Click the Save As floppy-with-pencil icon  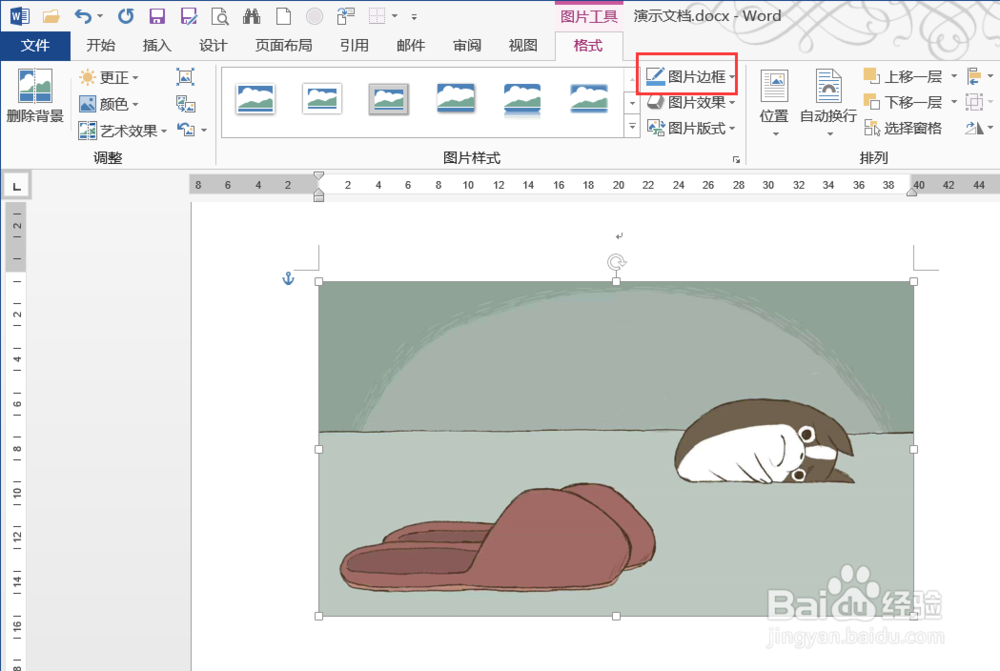[x=189, y=16]
